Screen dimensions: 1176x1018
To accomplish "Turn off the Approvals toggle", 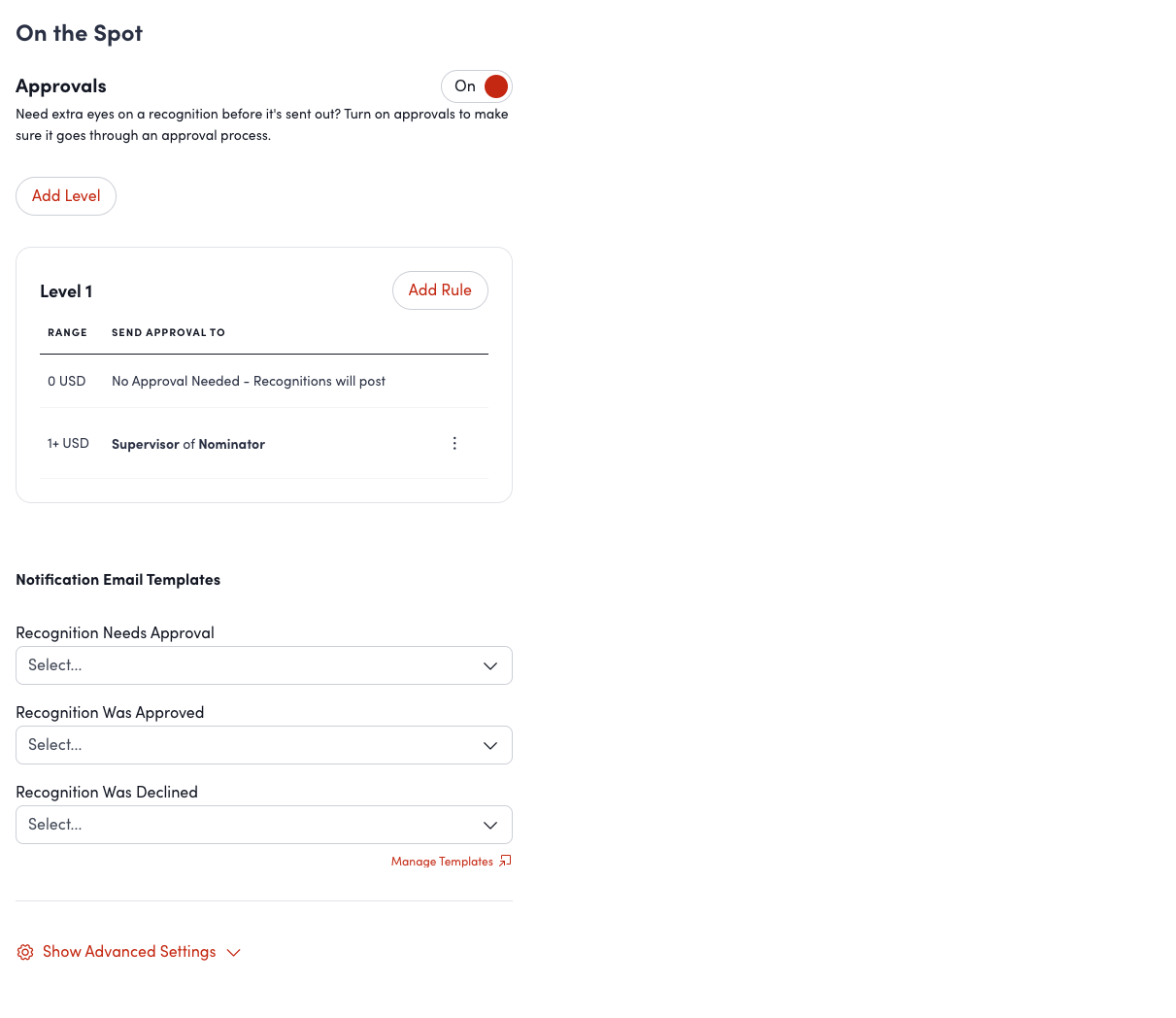I will (476, 86).
